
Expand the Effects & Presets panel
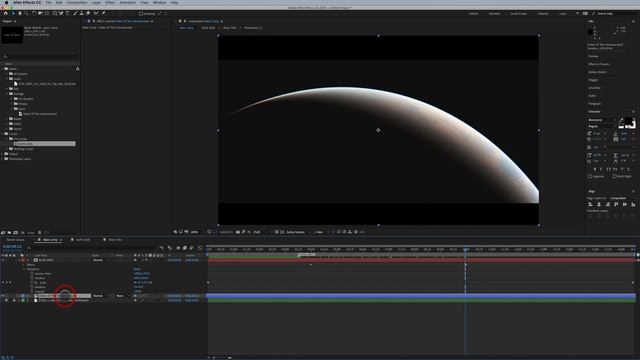tap(599, 64)
